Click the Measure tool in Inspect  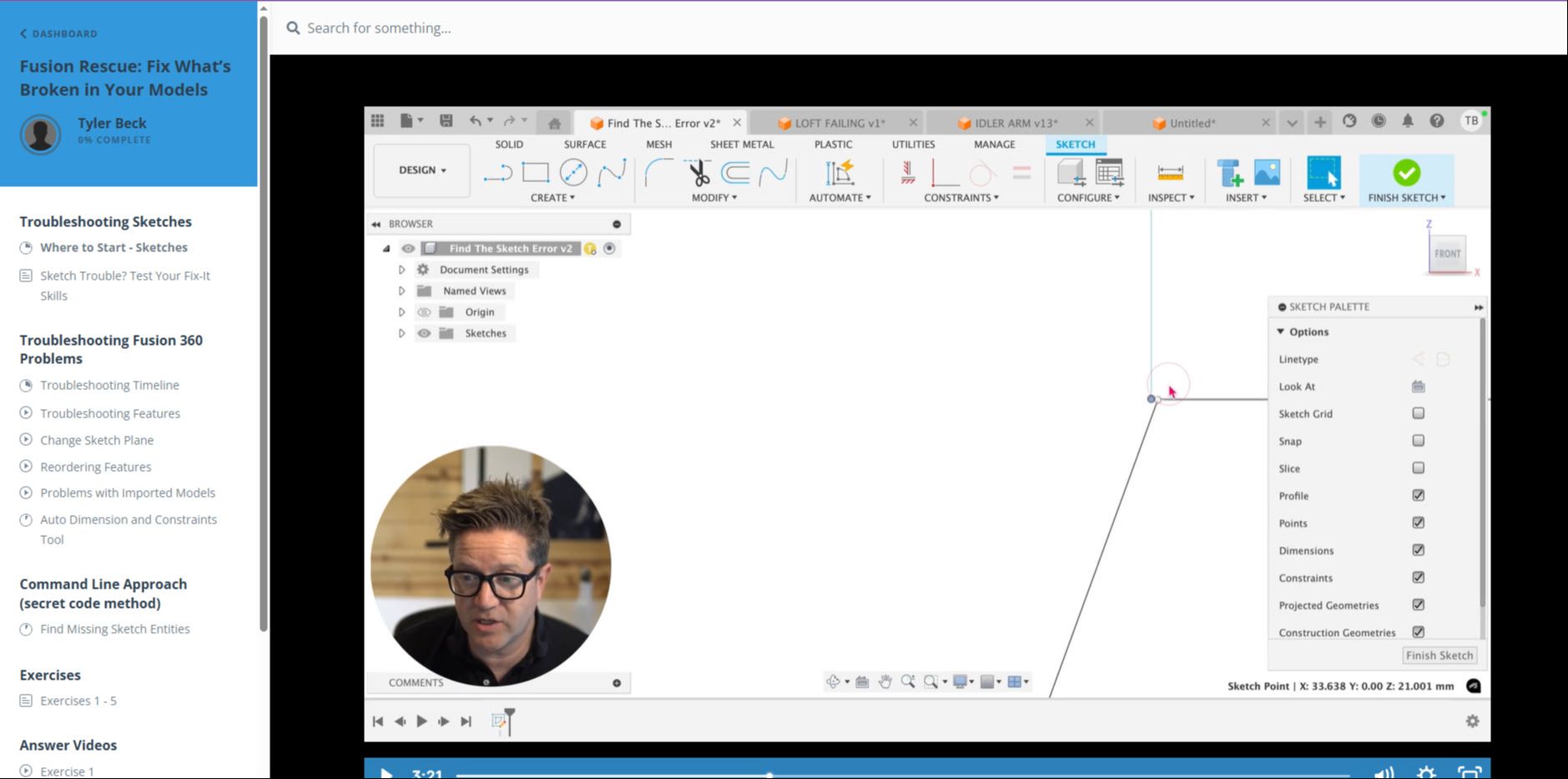1171,173
